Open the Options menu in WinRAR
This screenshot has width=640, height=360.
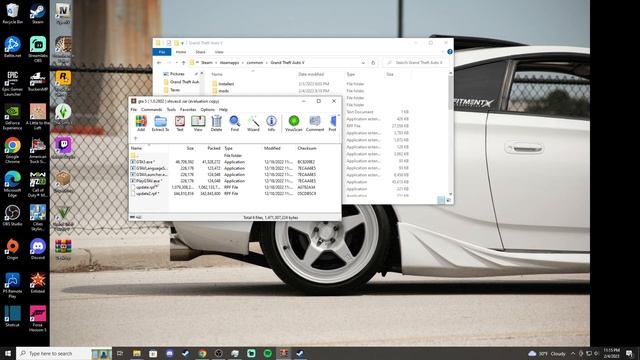[x=207, y=110]
